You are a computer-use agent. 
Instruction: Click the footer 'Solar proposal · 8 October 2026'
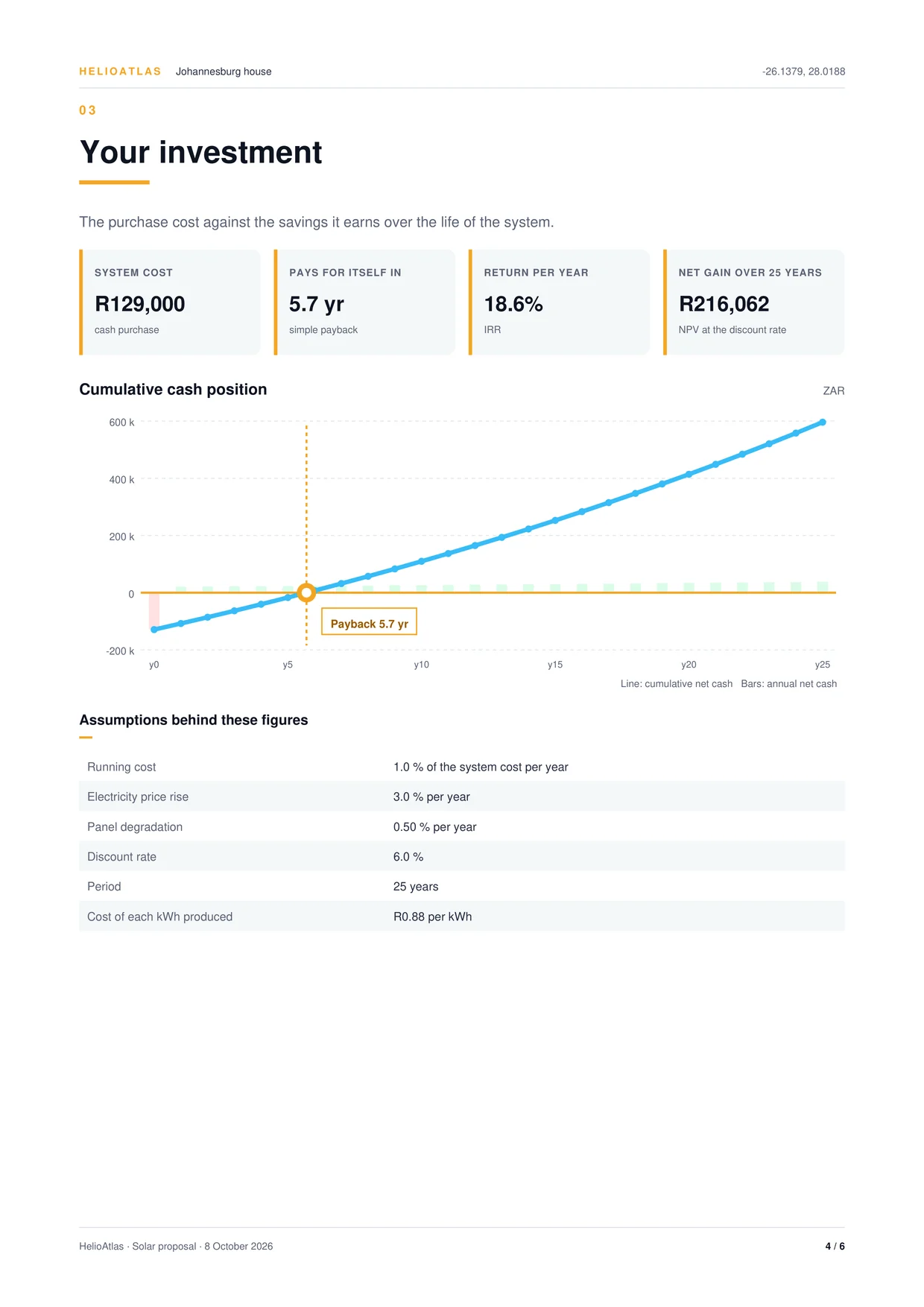coord(203,1247)
